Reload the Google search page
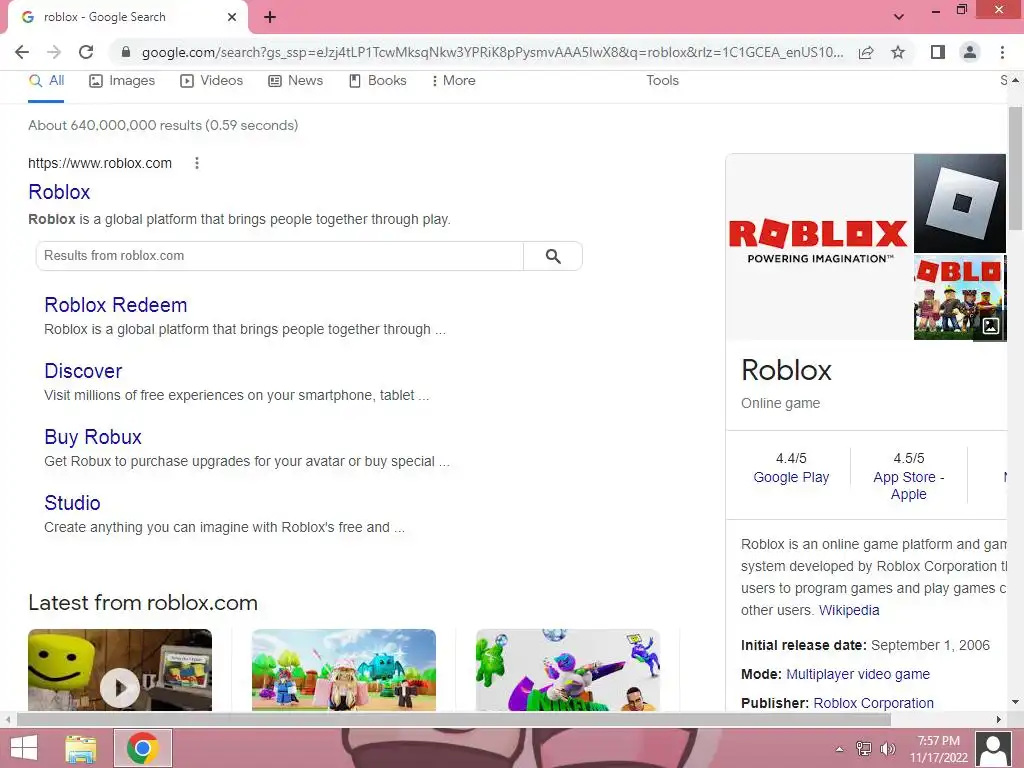Image resolution: width=1024 pixels, height=768 pixels. (x=86, y=52)
